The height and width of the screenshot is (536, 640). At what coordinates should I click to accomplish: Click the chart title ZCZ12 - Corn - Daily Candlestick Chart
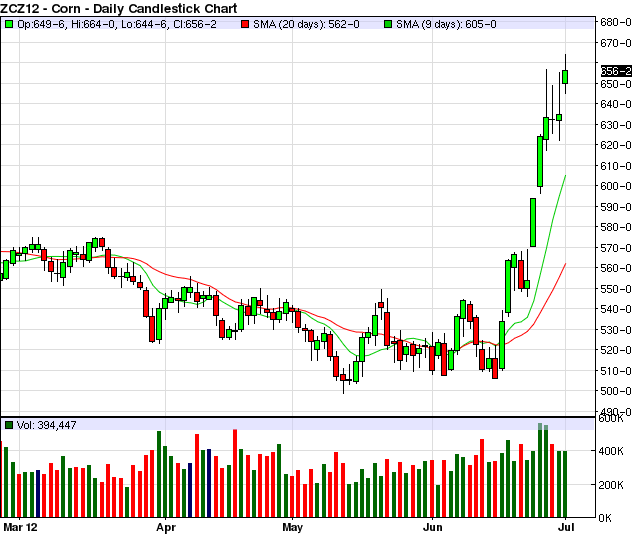pyautogui.click(x=119, y=8)
